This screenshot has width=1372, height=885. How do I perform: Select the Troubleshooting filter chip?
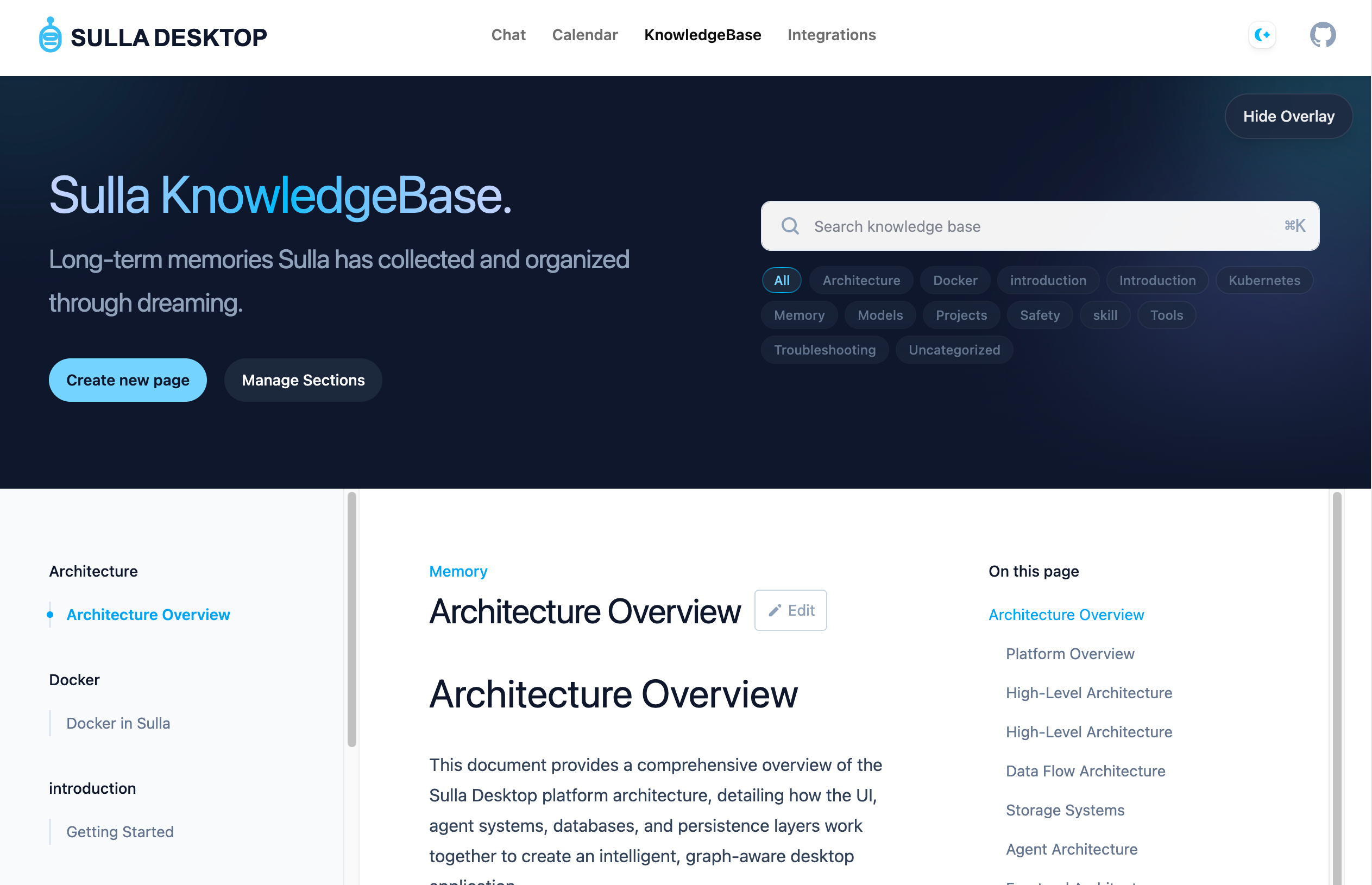825,350
